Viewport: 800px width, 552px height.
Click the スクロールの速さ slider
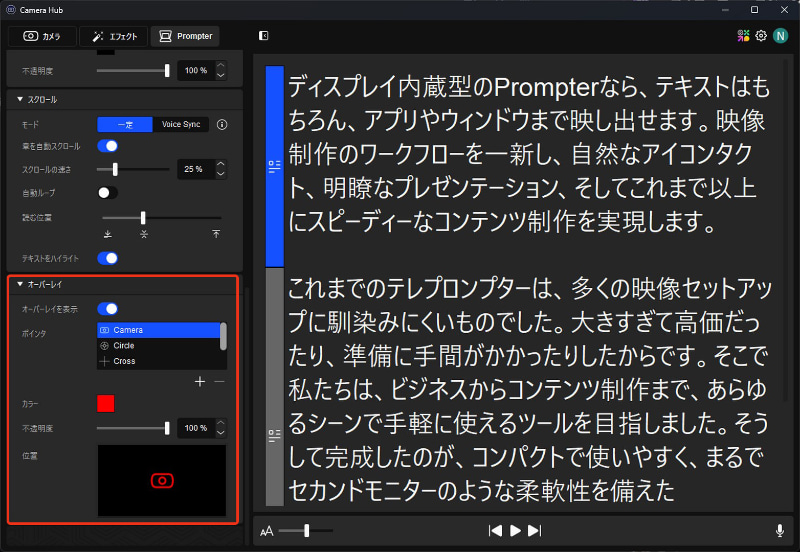[x=133, y=169]
